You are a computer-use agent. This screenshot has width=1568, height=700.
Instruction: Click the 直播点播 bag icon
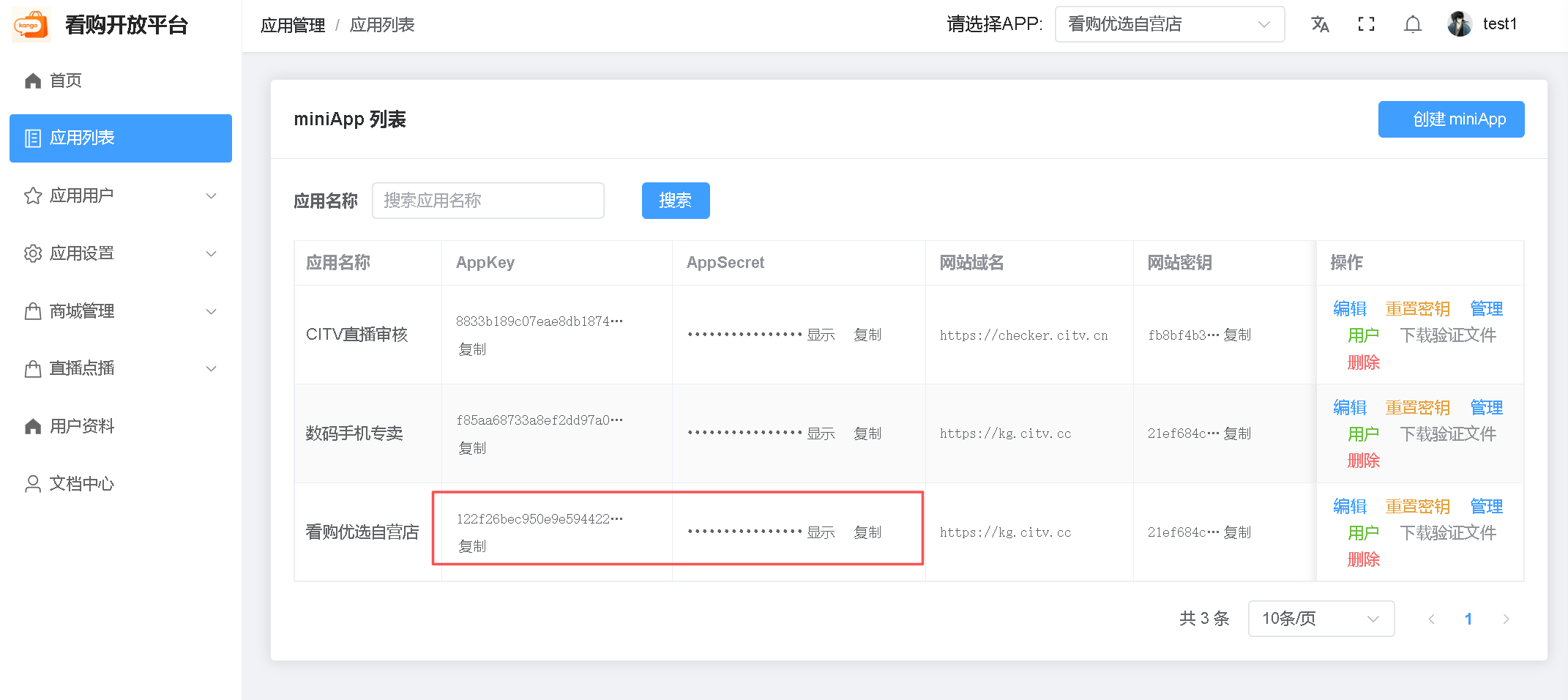click(x=33, y=368)
